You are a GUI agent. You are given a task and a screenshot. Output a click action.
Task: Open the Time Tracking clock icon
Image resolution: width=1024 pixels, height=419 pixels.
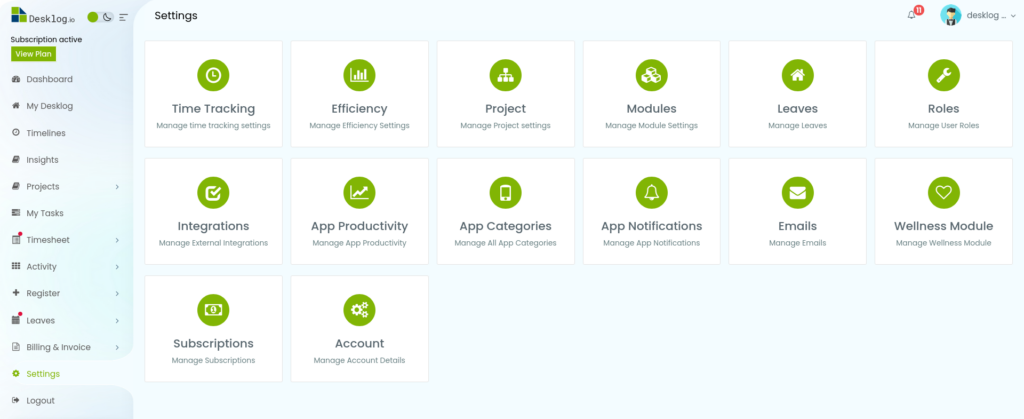click(x=213, y=75)
